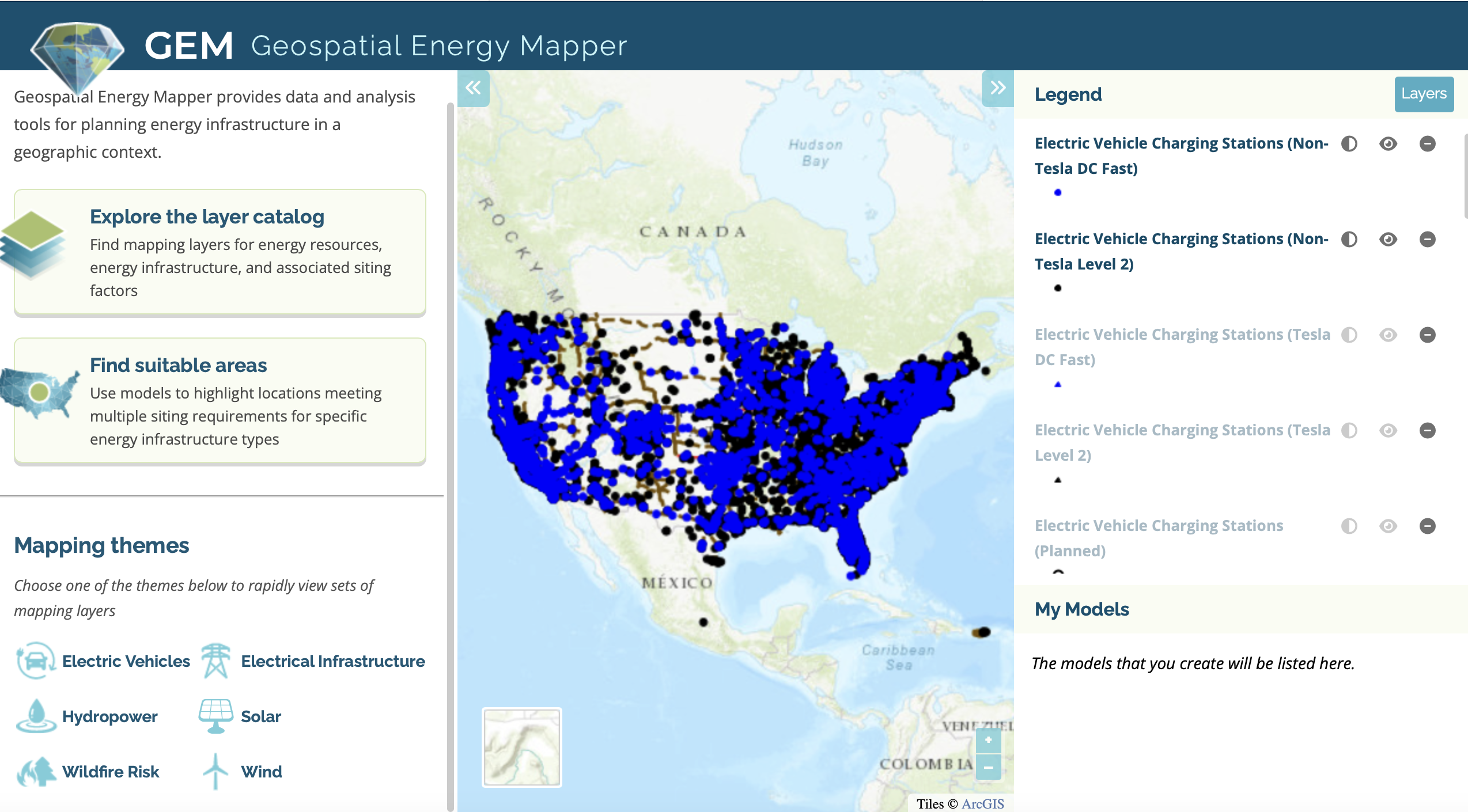This screenshot has width=1468, height=812.
Task: Click the Solar panel theme icon
Action: coord(215,716)
